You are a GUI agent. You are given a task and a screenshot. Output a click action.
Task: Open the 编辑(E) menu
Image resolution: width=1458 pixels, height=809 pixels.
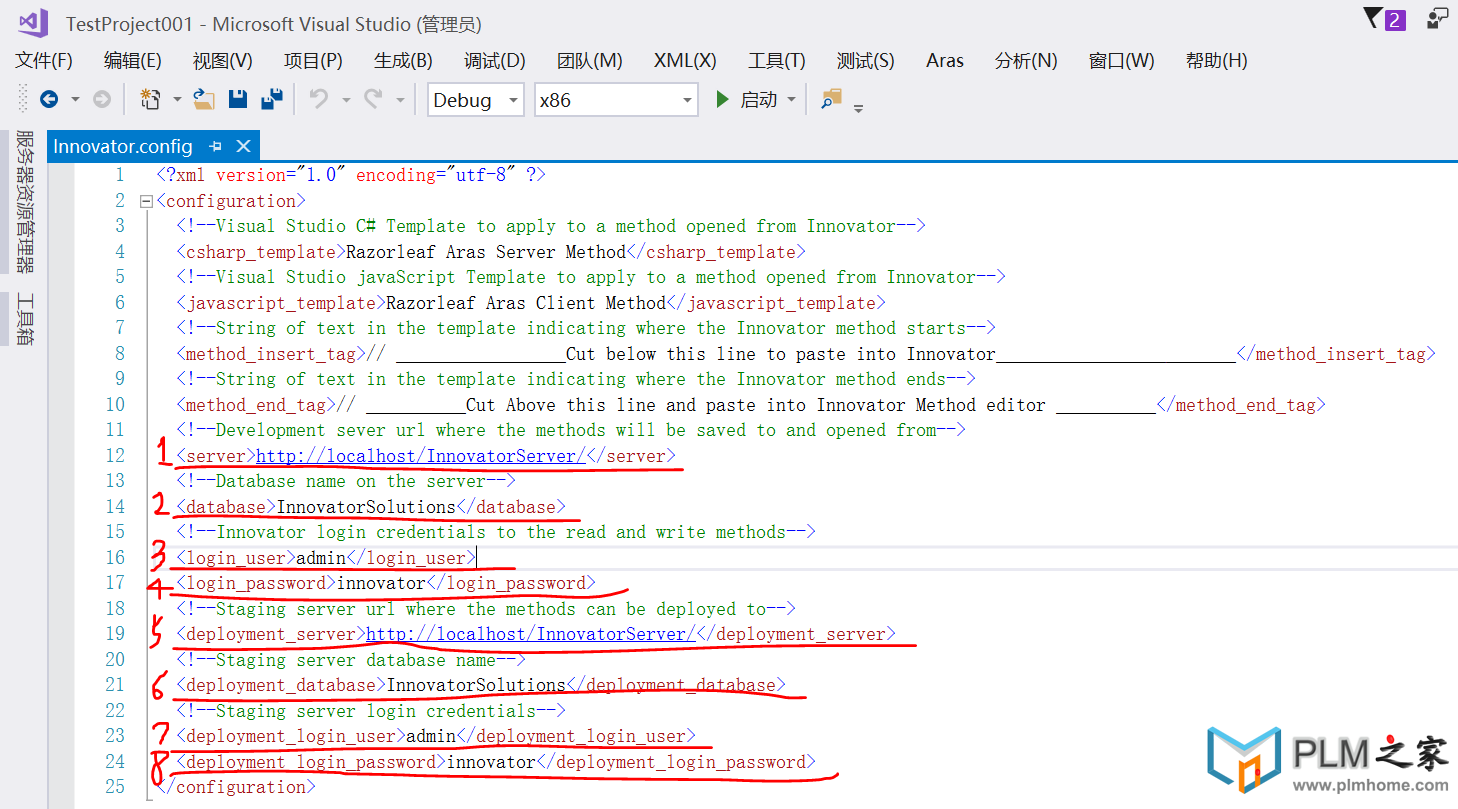(x=133, y=60)
